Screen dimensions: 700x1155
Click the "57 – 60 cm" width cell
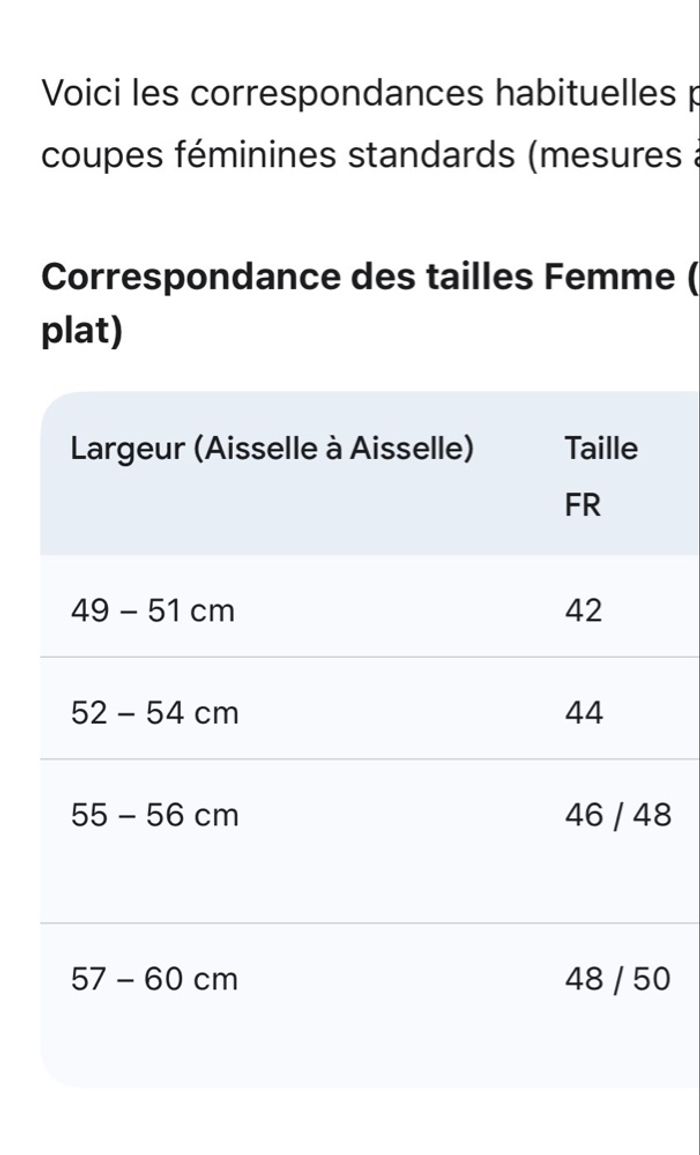[x=155, y=979]
